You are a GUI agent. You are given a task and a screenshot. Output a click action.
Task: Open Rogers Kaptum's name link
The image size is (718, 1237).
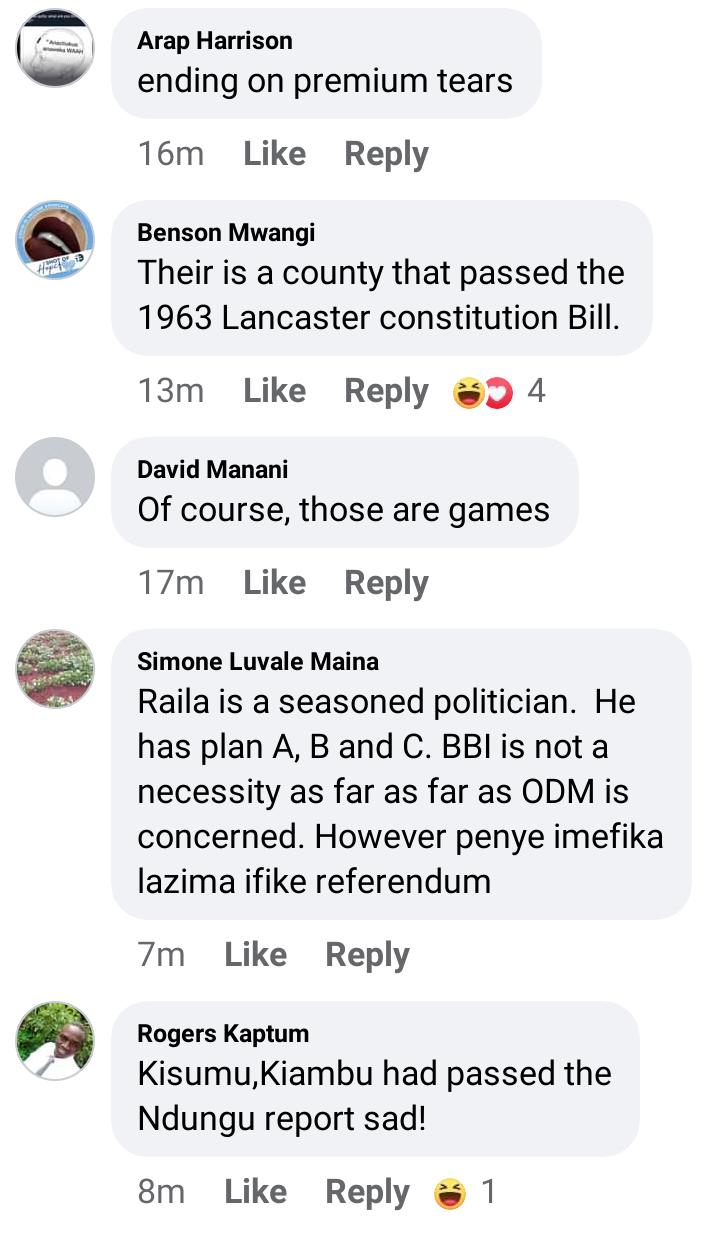(x=223, y=1033)
